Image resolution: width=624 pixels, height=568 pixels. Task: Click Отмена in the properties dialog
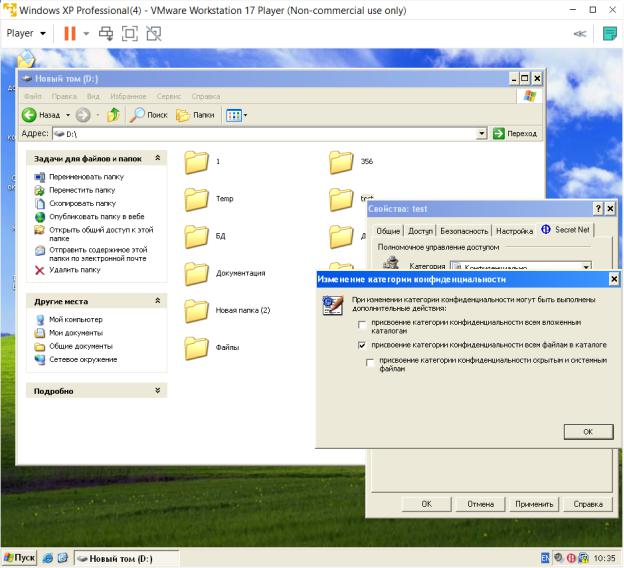480,504
